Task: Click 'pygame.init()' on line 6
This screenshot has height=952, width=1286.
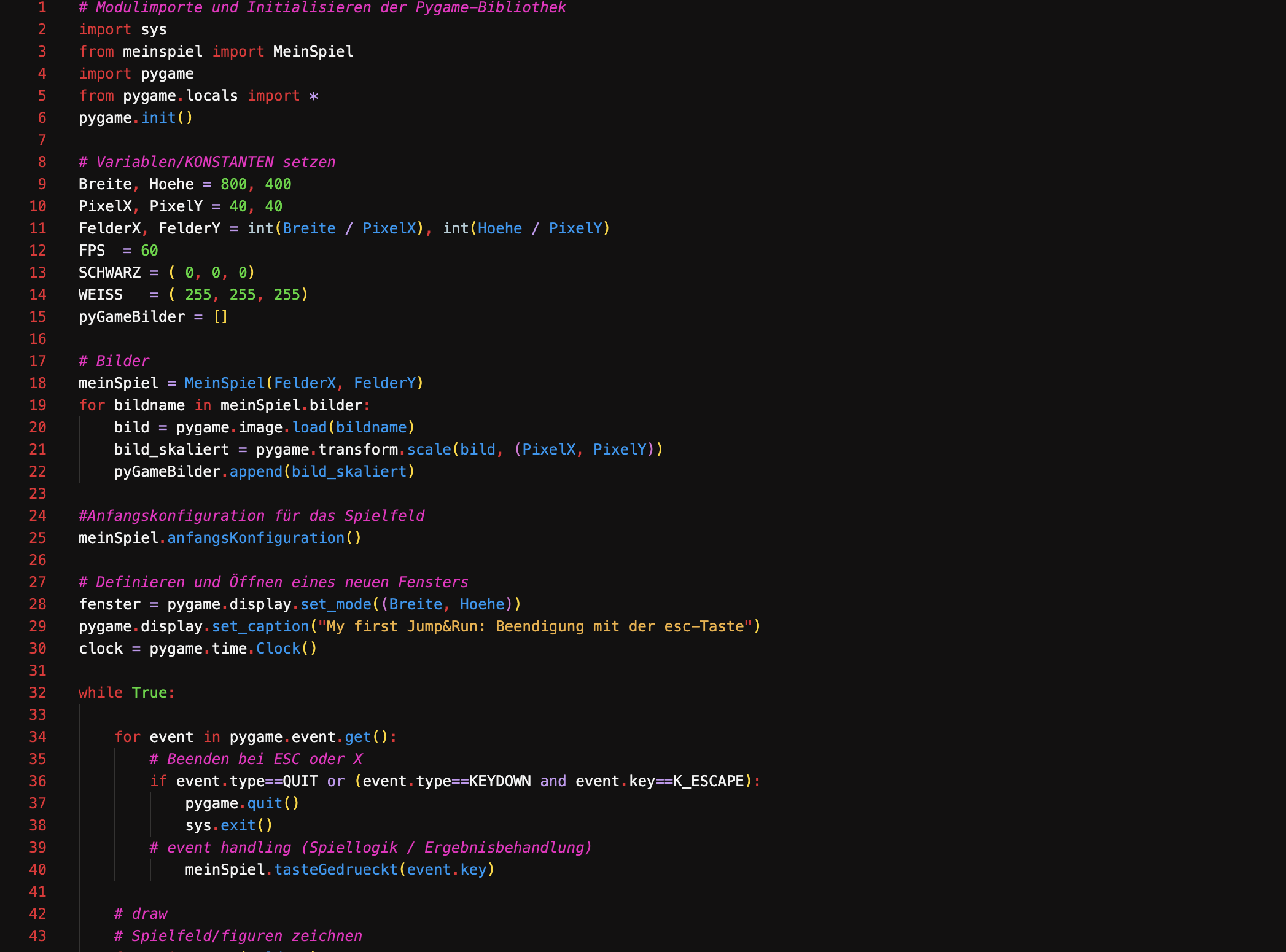Action: (x=136, y=118)
